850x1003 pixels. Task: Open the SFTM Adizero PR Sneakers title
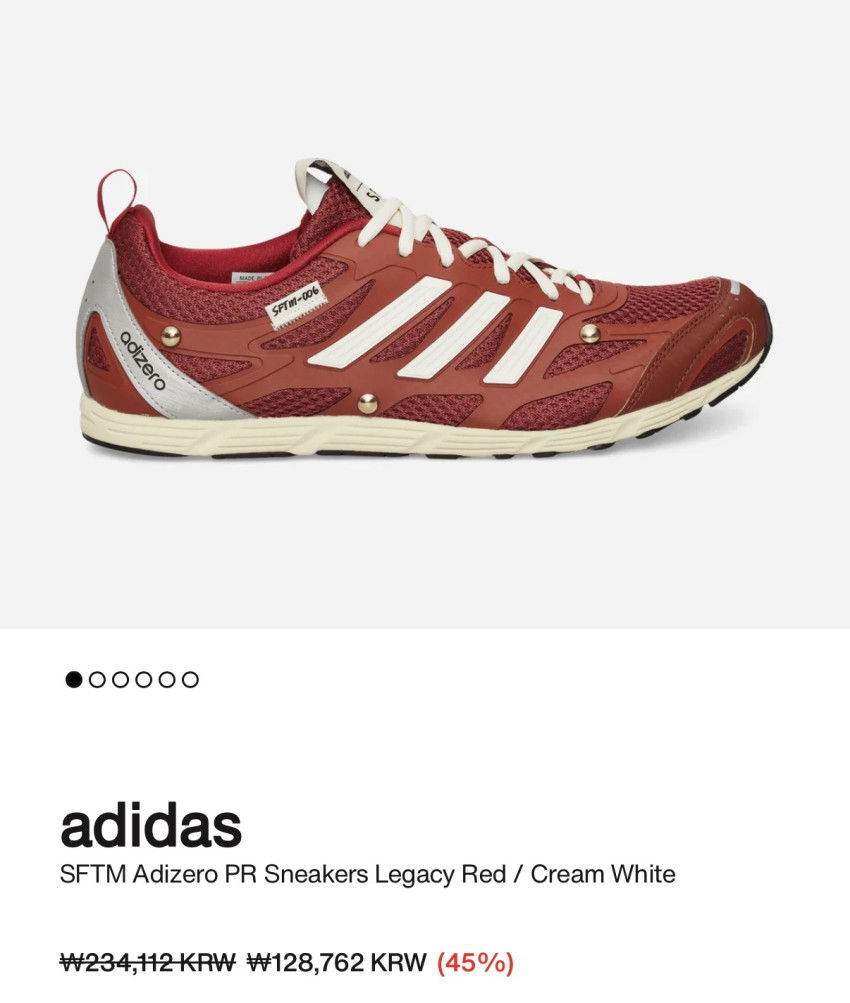(367, 874)
